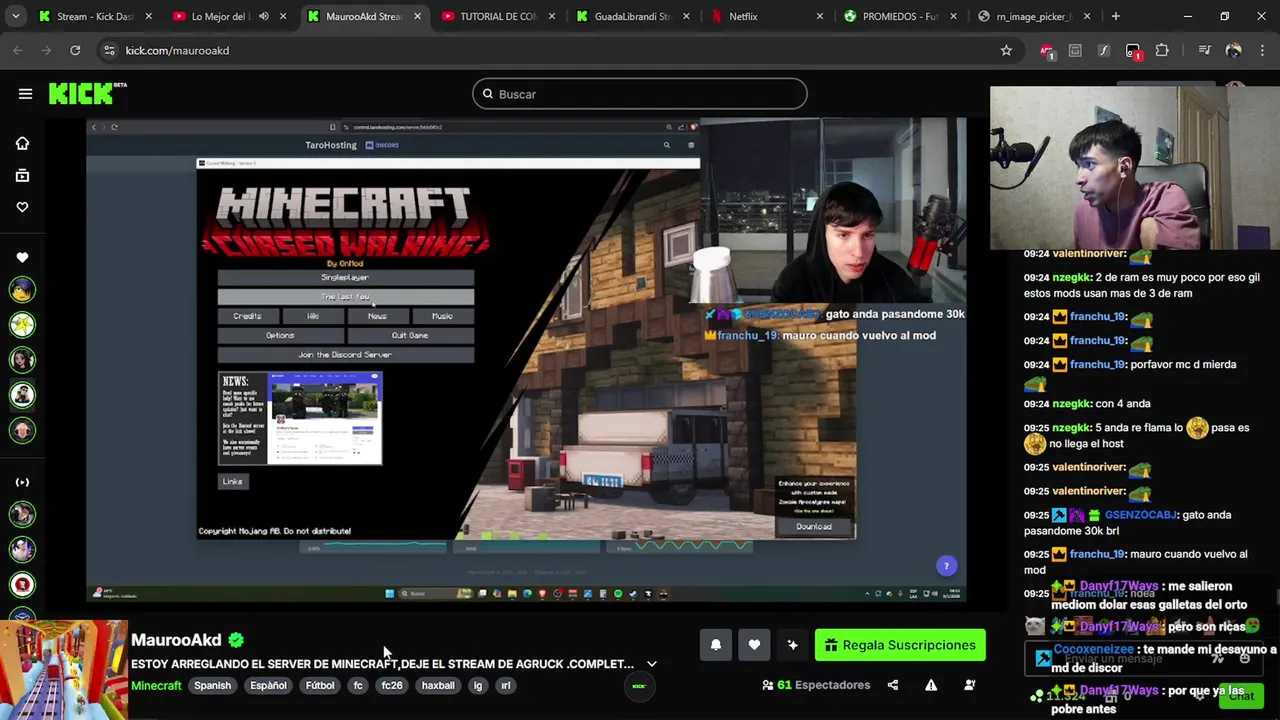Select the haxball tag
The height and width of the screenshot is (720, 1280).
tap(438, 686)
